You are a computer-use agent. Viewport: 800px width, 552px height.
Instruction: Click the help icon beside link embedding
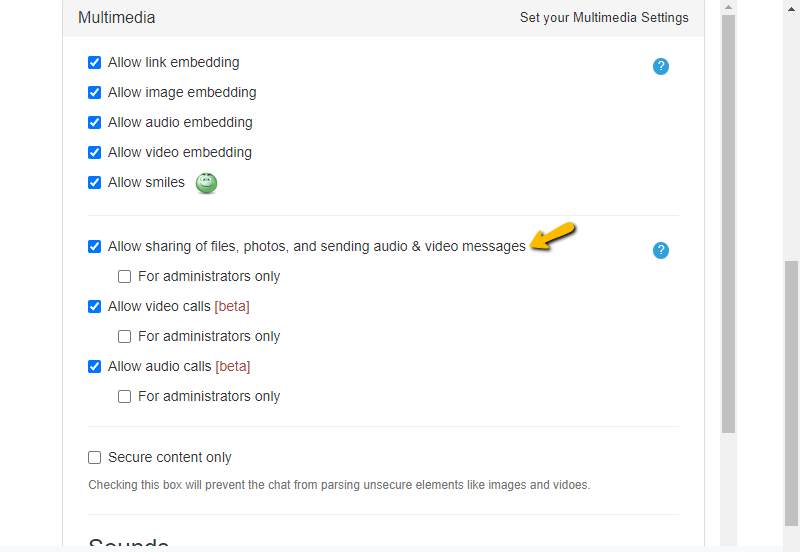(660, 66)
